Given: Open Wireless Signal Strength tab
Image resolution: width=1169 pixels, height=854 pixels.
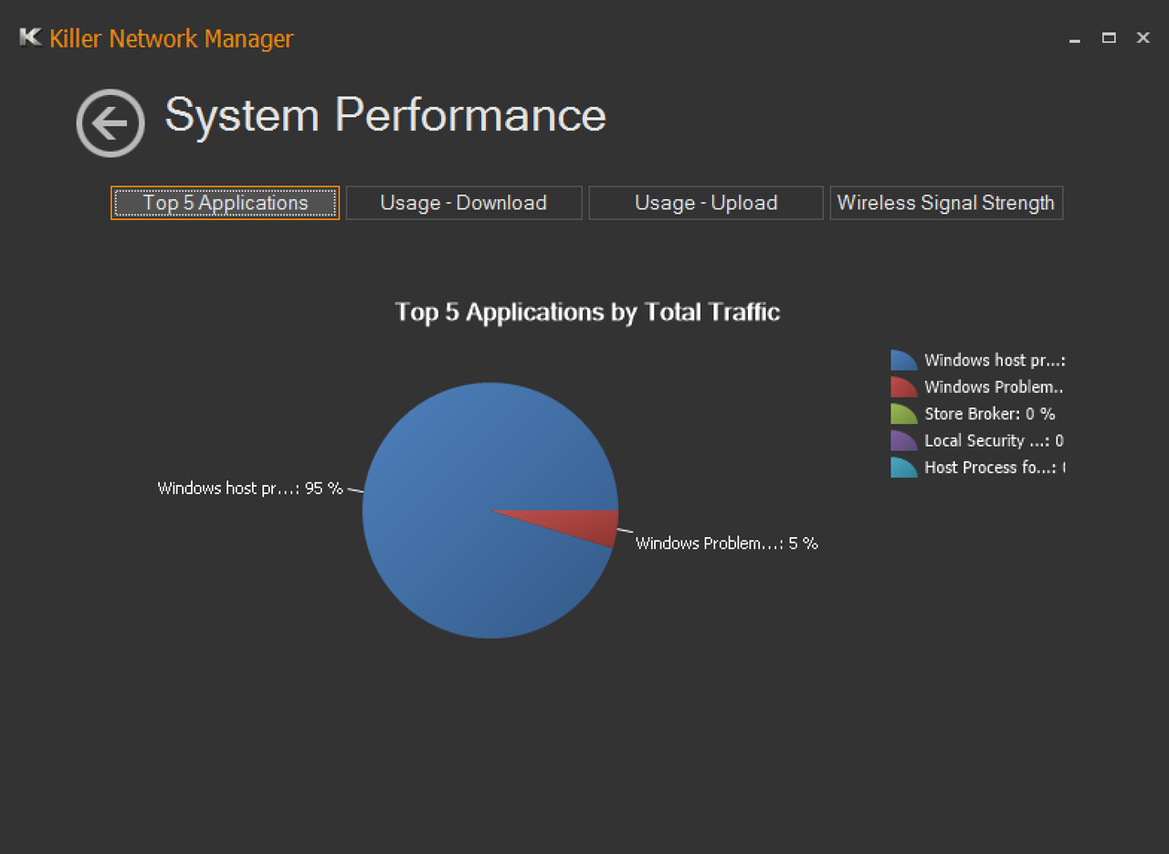Looking at the screenshot, I should click(946, 203).
